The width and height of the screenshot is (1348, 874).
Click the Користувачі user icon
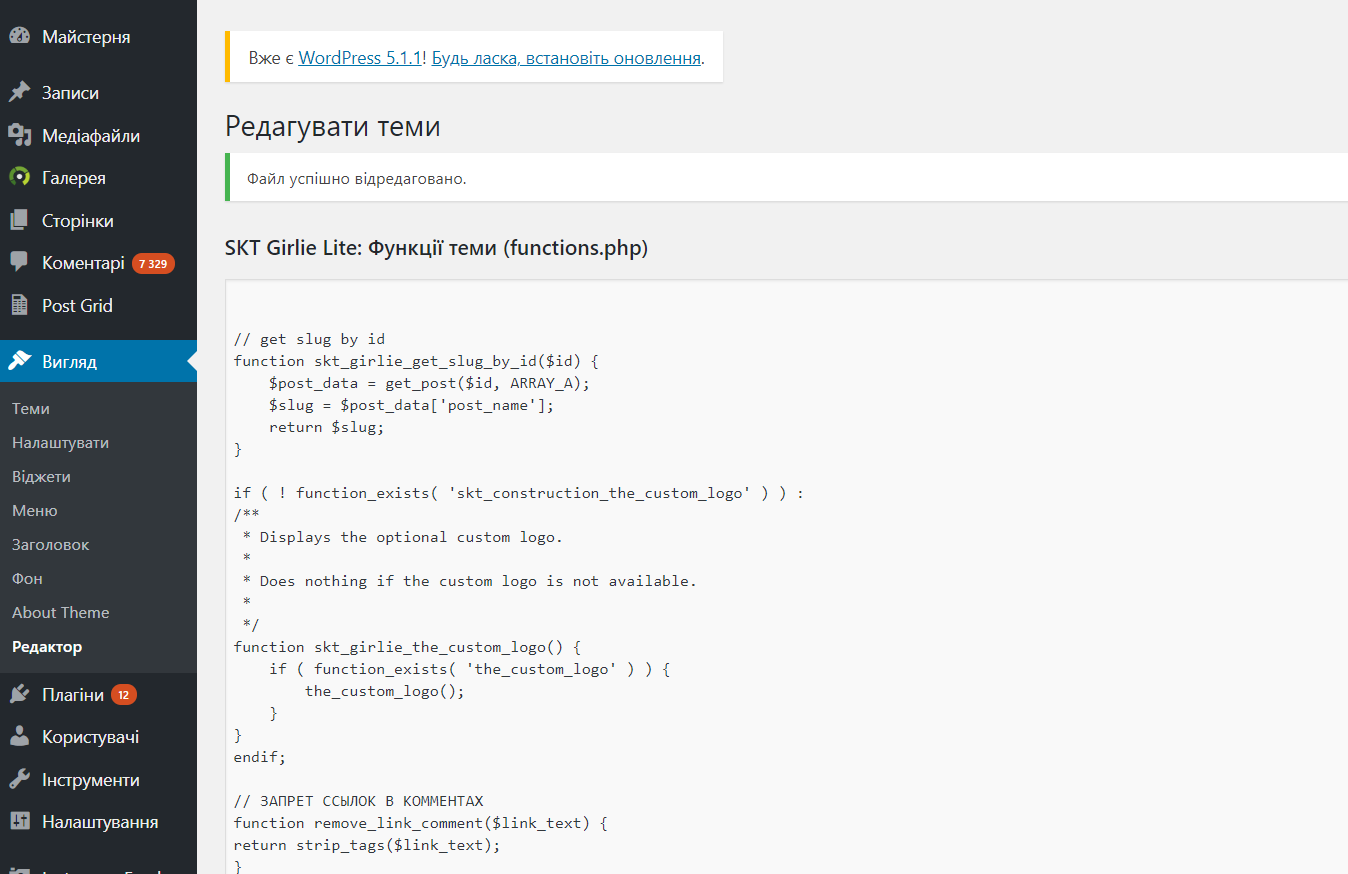20,737
